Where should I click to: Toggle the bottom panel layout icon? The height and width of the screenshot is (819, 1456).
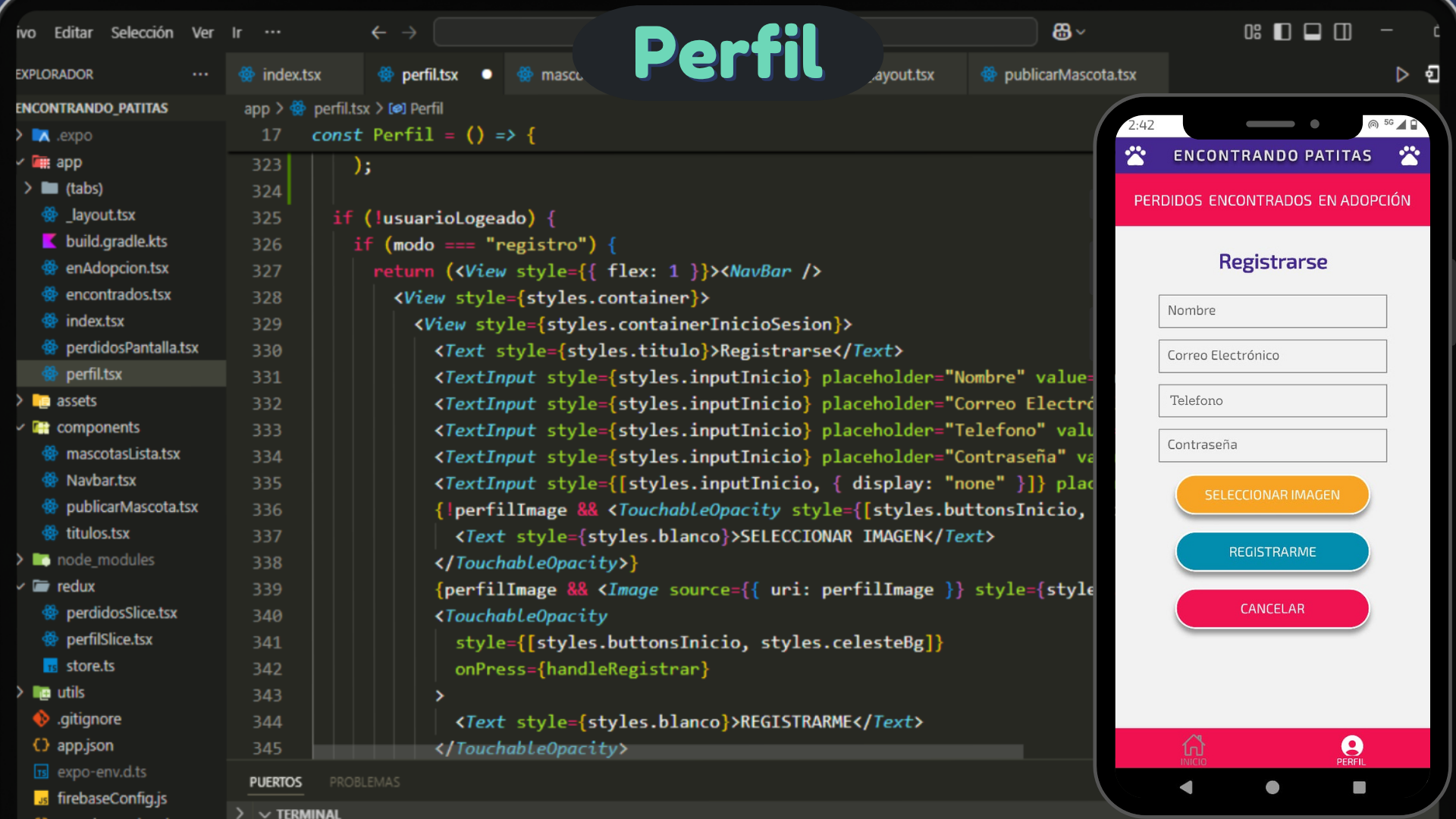(x=1312, y=32)
